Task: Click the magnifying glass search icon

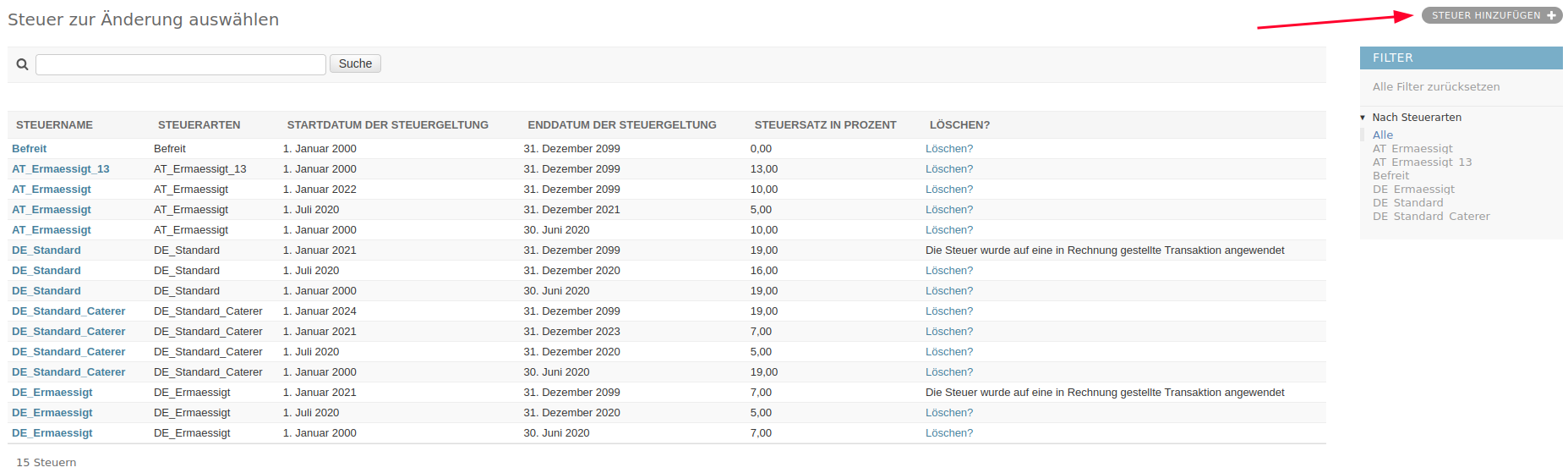Action: coord(23,64)
